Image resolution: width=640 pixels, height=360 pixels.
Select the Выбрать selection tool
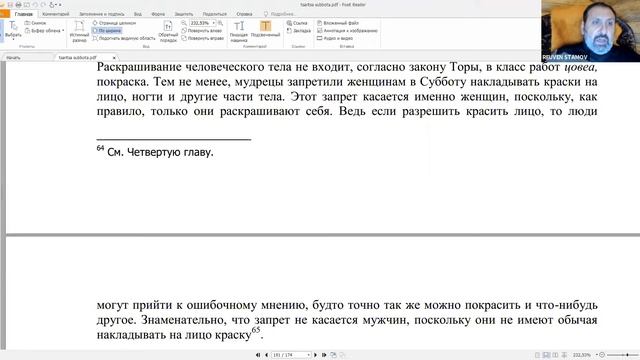pos(13,30)
